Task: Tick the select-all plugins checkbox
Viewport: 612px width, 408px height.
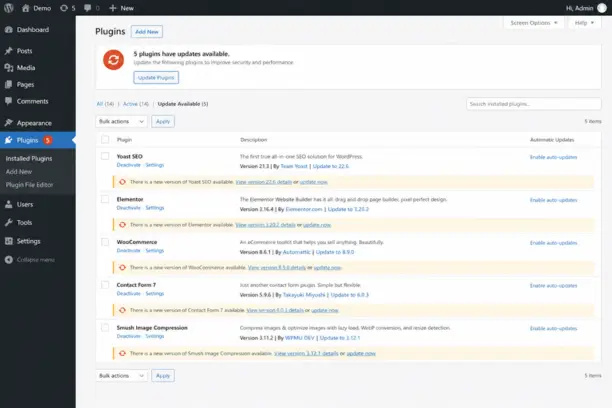Action: tap(105, 139)
